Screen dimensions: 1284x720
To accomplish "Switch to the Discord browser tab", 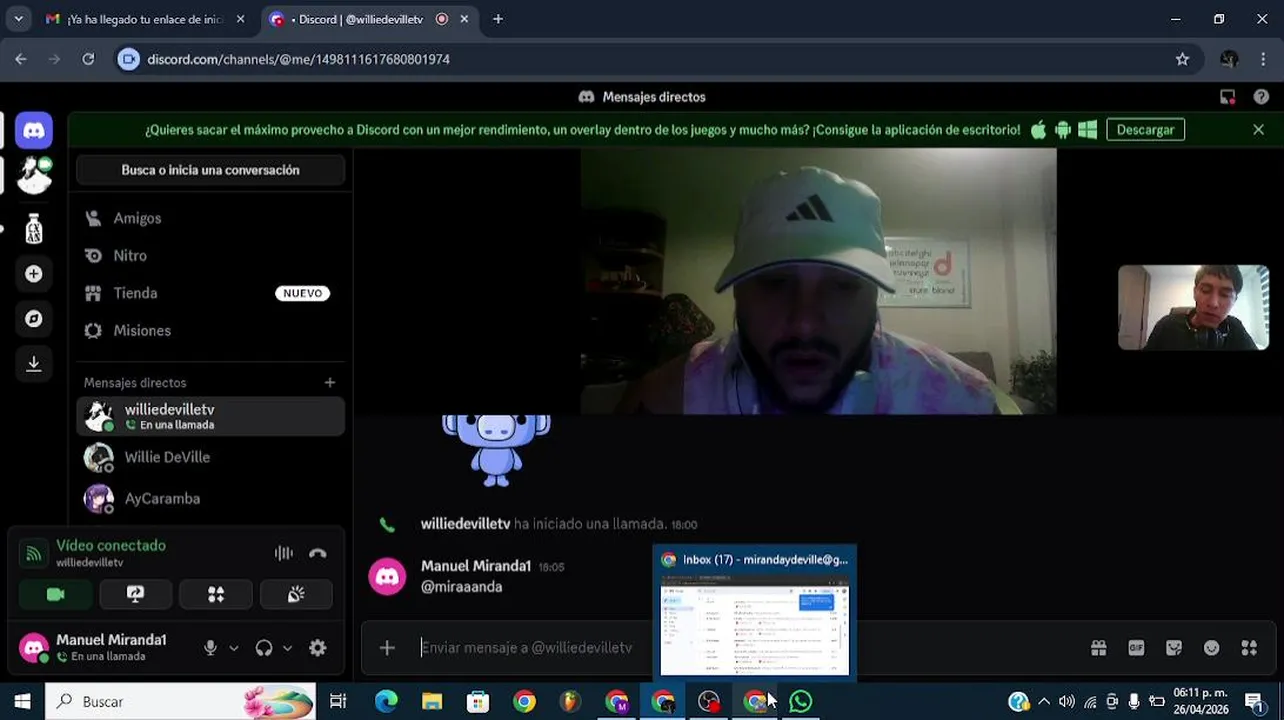I will pos(369,19).
